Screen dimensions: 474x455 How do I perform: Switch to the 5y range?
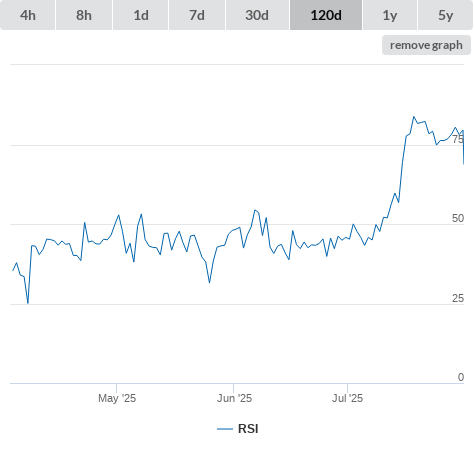(445, 15)
